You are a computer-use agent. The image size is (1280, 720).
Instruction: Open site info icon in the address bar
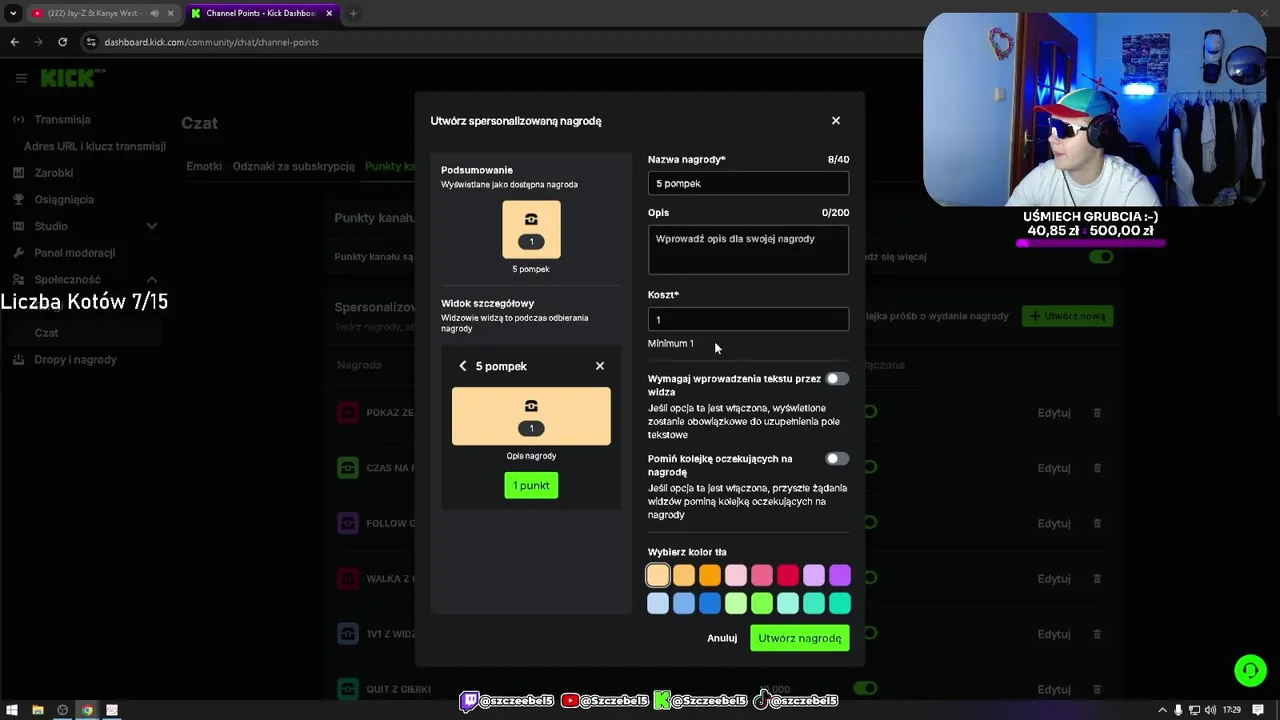(91, 42)
